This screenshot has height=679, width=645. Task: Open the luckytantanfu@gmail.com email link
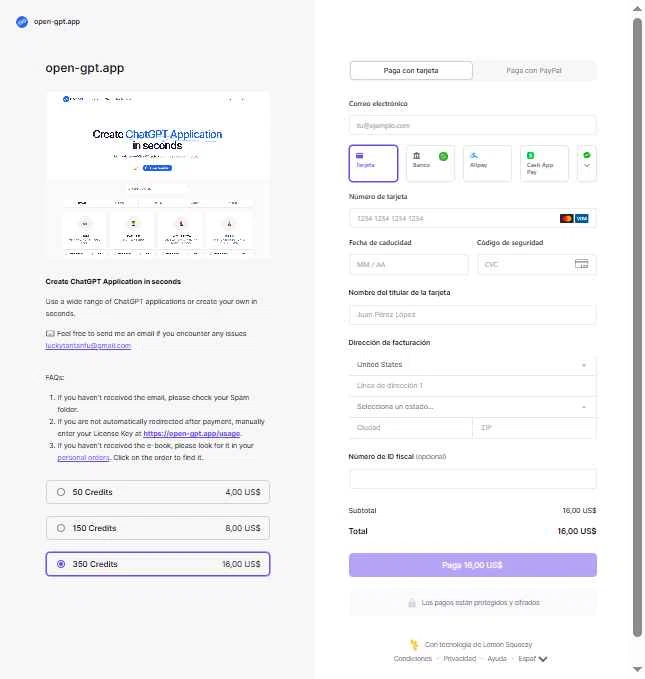pos(88,346)
